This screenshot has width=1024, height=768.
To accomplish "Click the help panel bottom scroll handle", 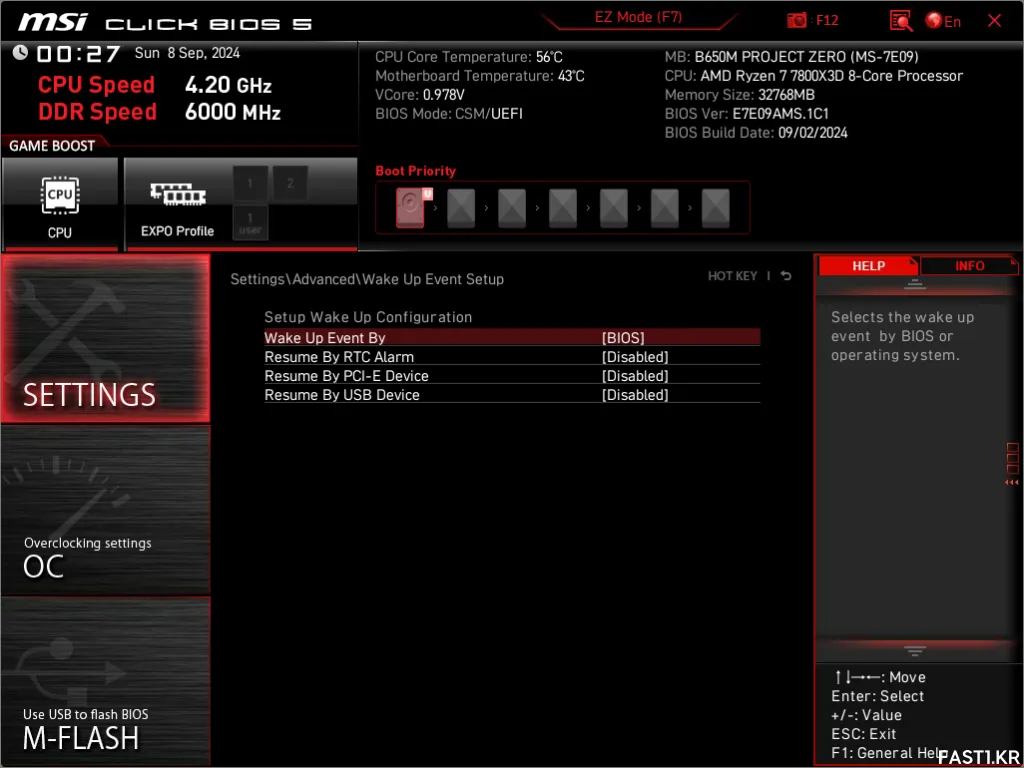I will click(x=915, y=651).
